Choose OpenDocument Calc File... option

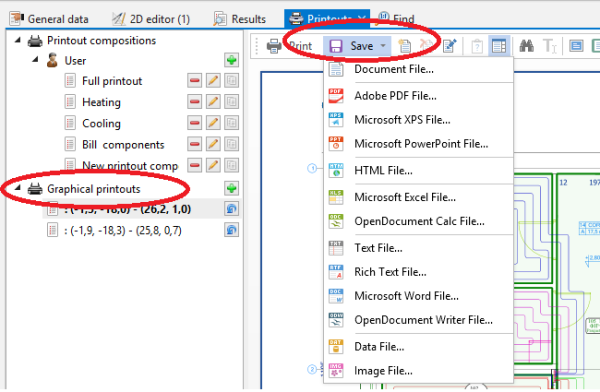418,221
